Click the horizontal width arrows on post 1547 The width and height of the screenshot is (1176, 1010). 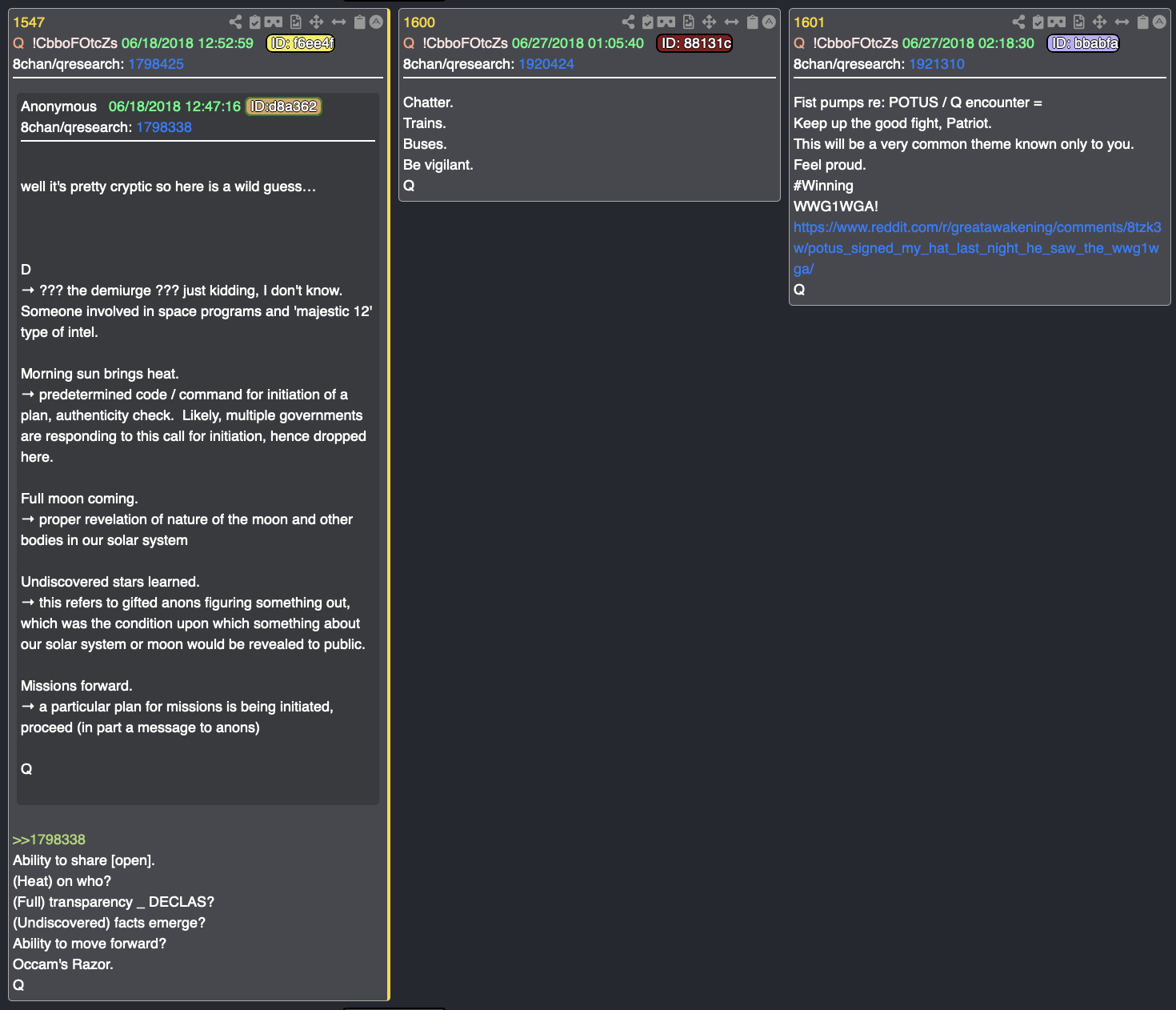tap(339, 22)
